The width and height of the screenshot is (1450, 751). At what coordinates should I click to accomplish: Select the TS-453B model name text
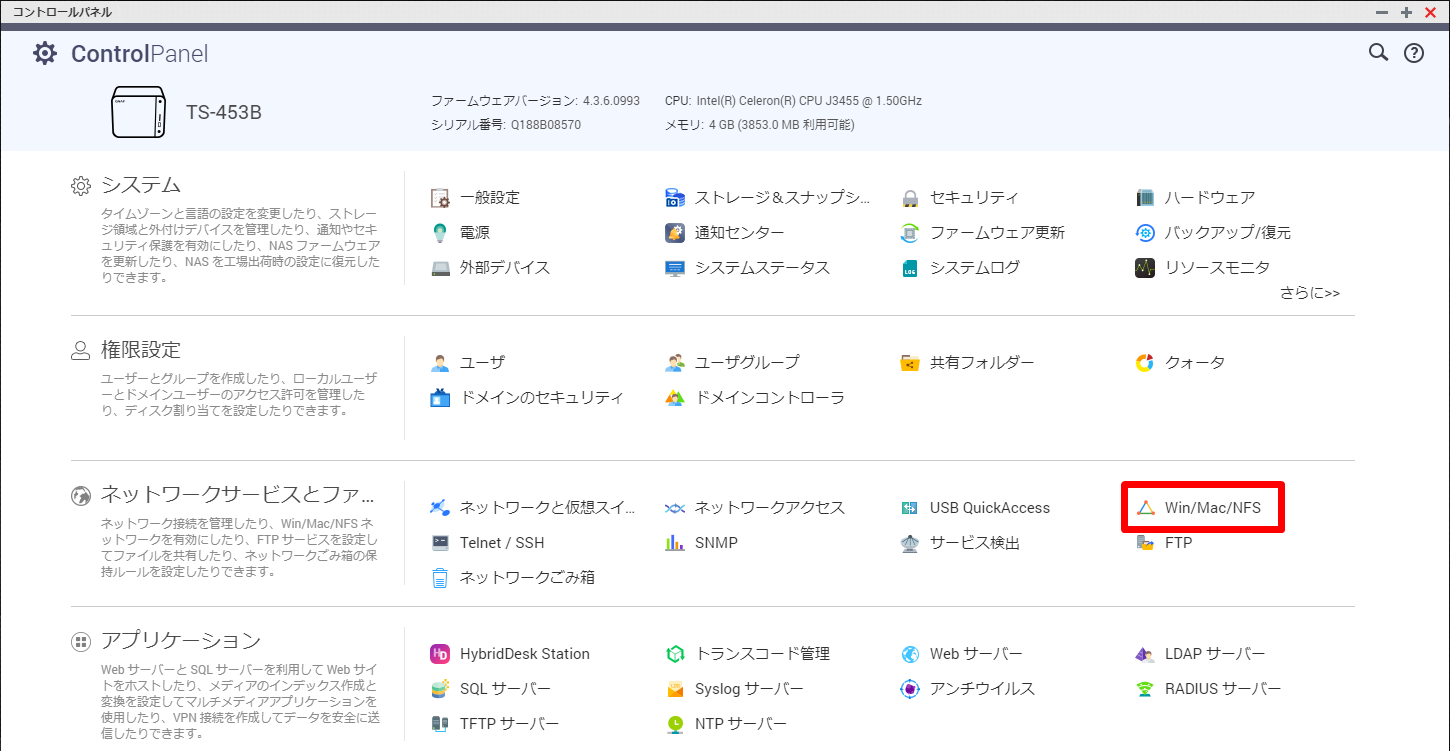(224, 112)
